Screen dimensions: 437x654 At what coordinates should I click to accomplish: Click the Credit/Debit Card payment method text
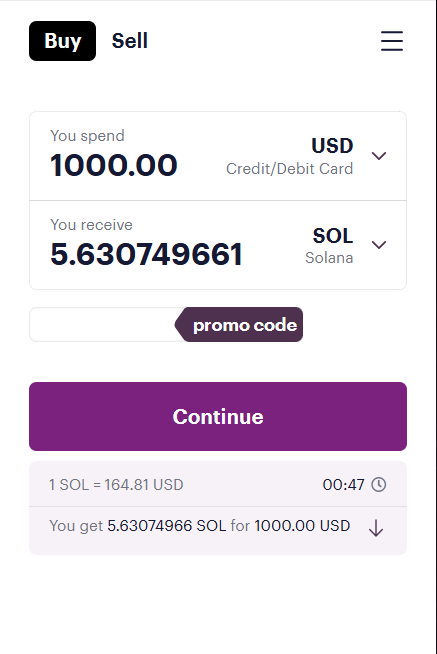point(289,169)
